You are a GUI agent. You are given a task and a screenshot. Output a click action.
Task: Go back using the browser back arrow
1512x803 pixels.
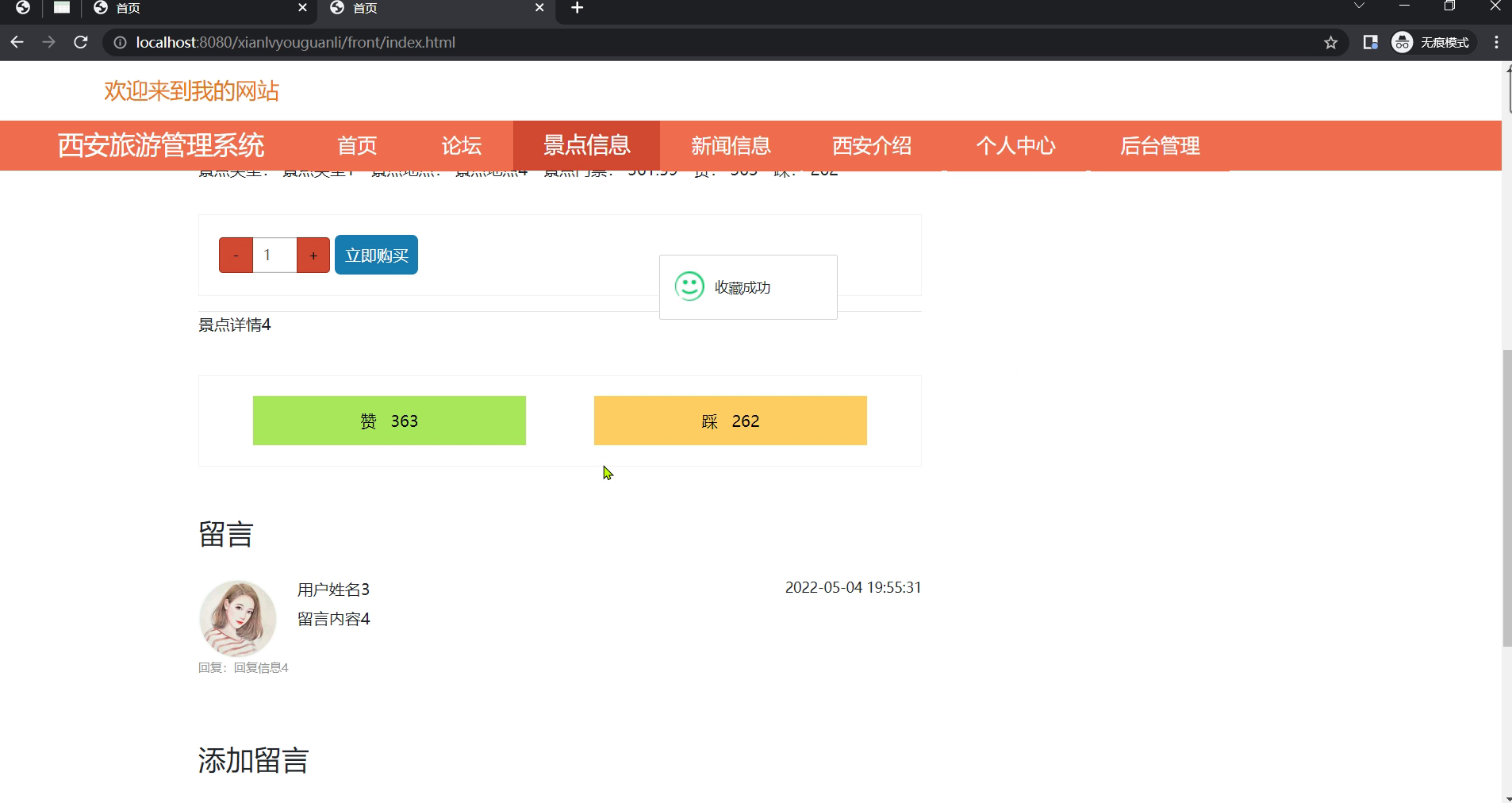click(17, 42)
